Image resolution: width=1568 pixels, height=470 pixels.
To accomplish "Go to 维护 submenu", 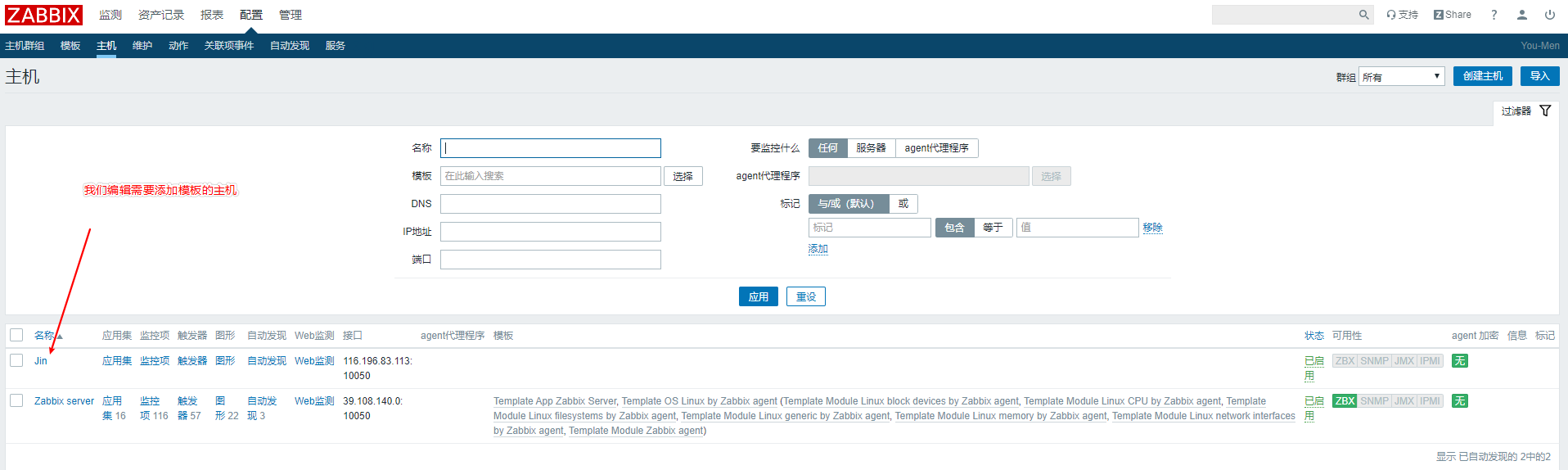I will tap(142, 46).
